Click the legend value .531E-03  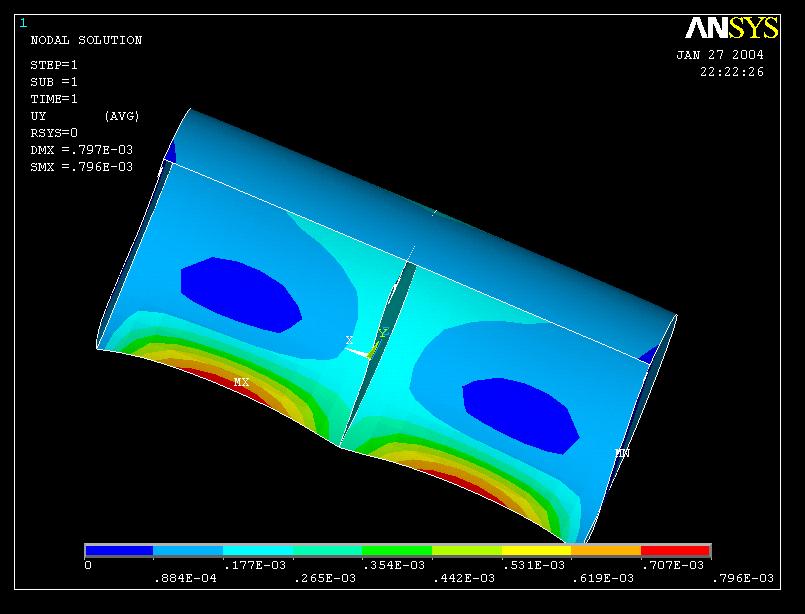(x=533, y=565)
